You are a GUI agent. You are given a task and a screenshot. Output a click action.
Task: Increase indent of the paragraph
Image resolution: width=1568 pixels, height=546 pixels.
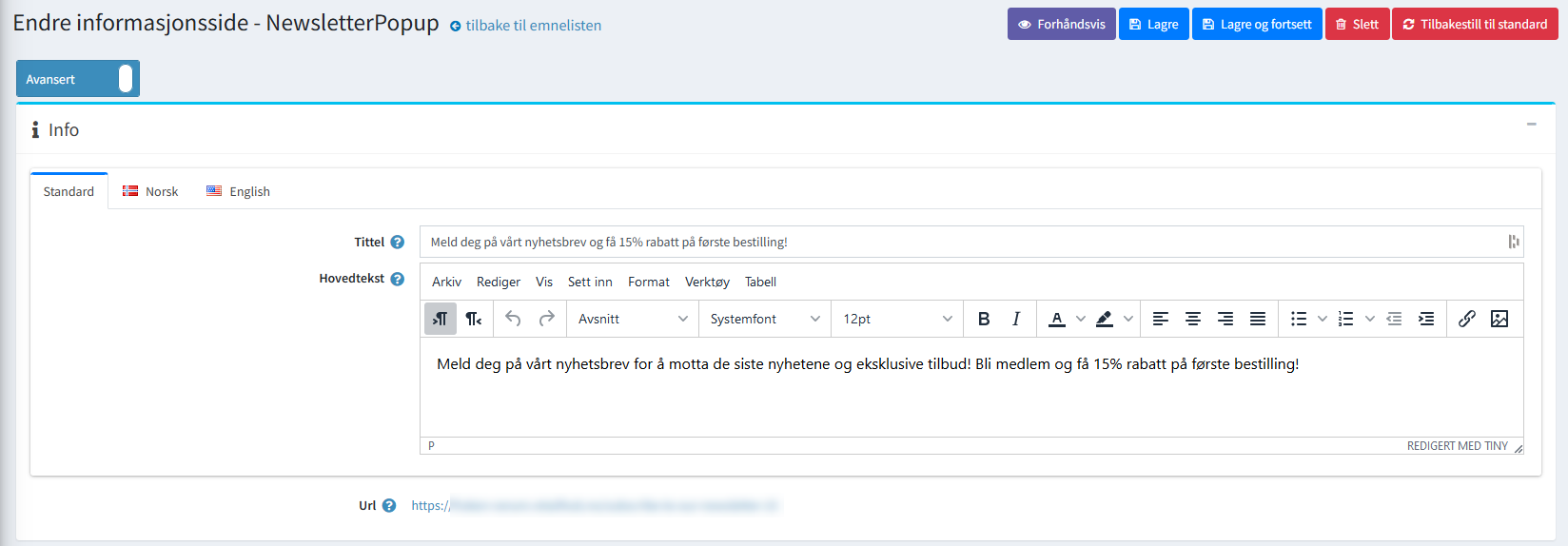1426,319
